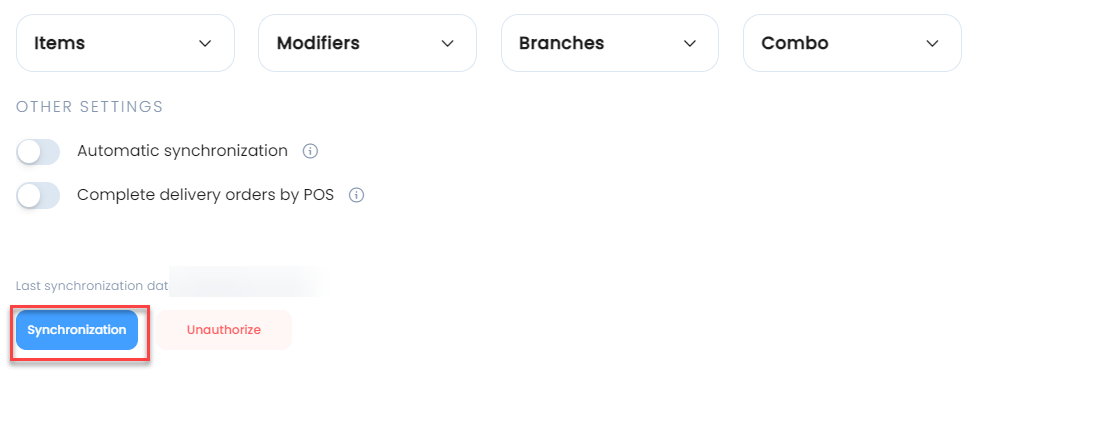Click info icon beside Automatic synchronization
1097x436 pixels.
pyautogui.click(x=310, y=151)
